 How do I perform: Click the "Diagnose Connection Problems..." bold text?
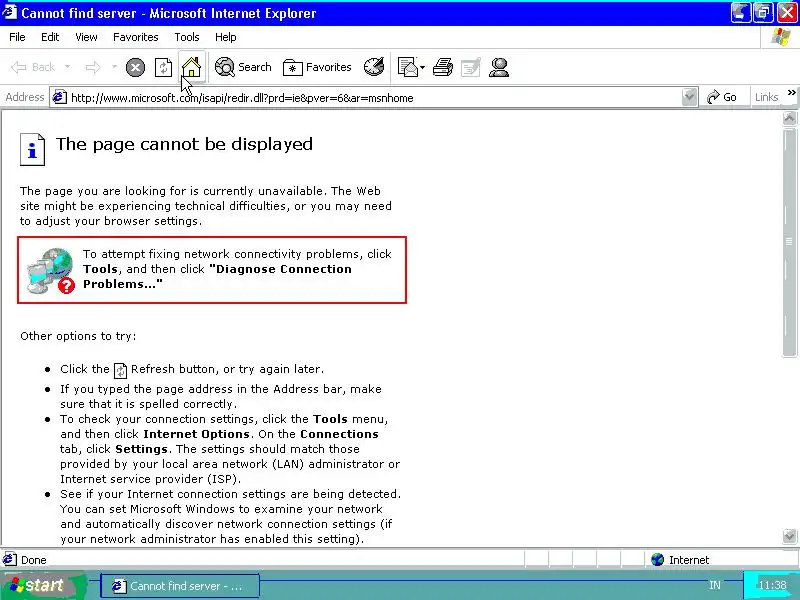217,276
